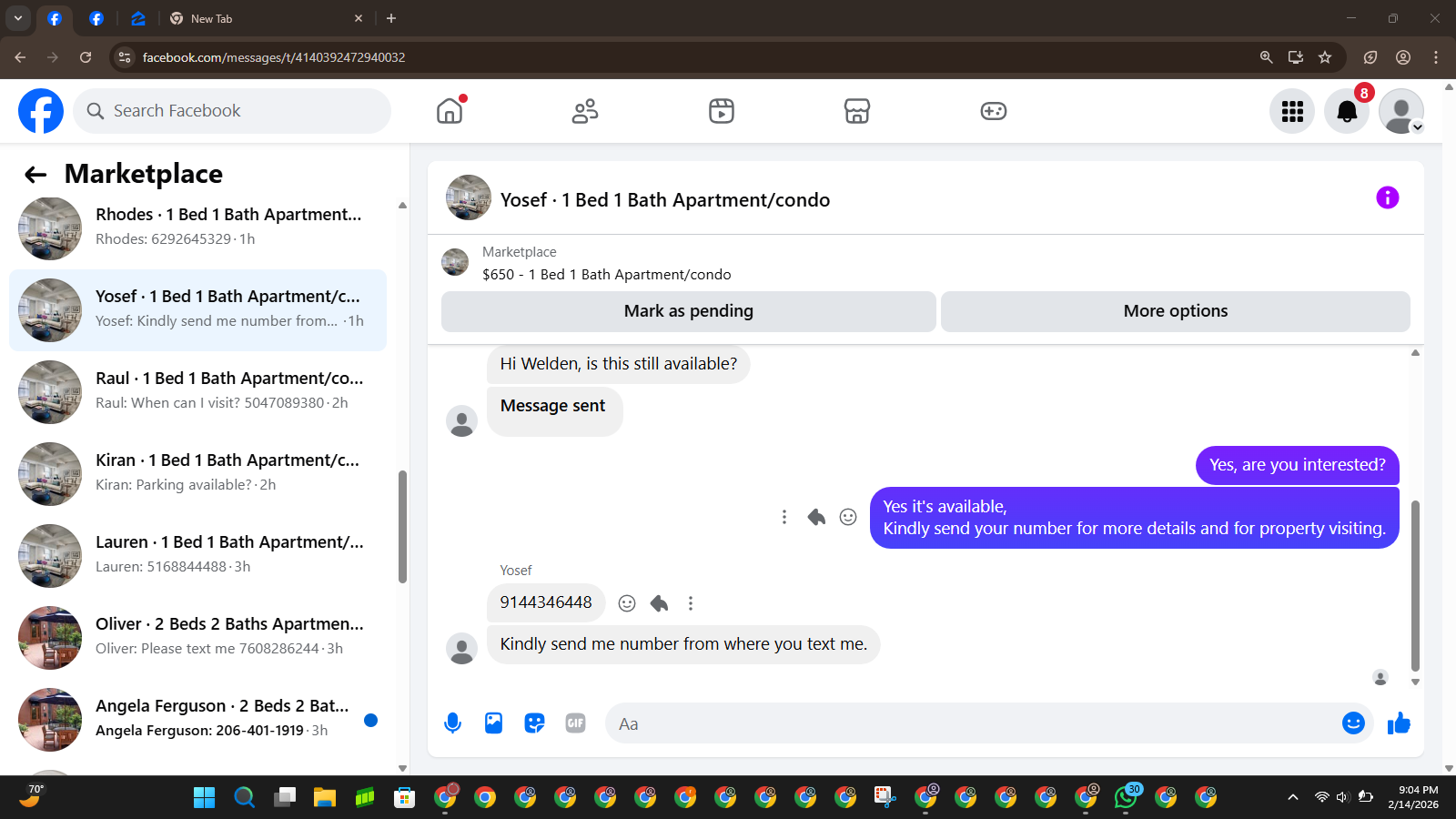The height and width of the screenshot is (819, 1456).
Task: Click the chat messages scrollbar
Action: point(1415,585)
